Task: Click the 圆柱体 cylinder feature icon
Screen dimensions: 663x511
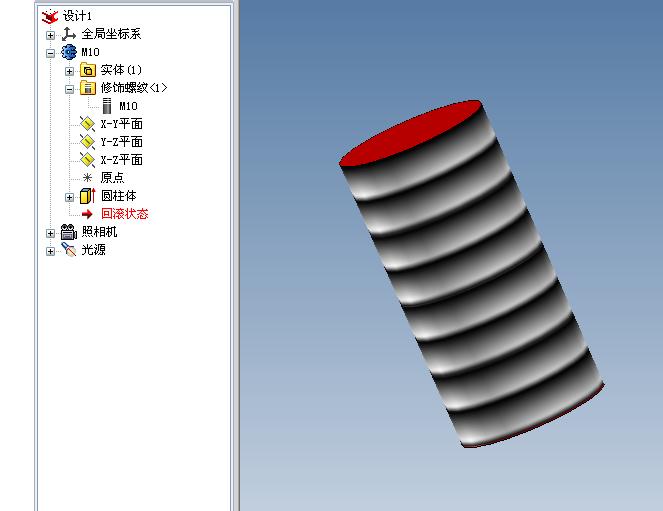Action: 87,196
